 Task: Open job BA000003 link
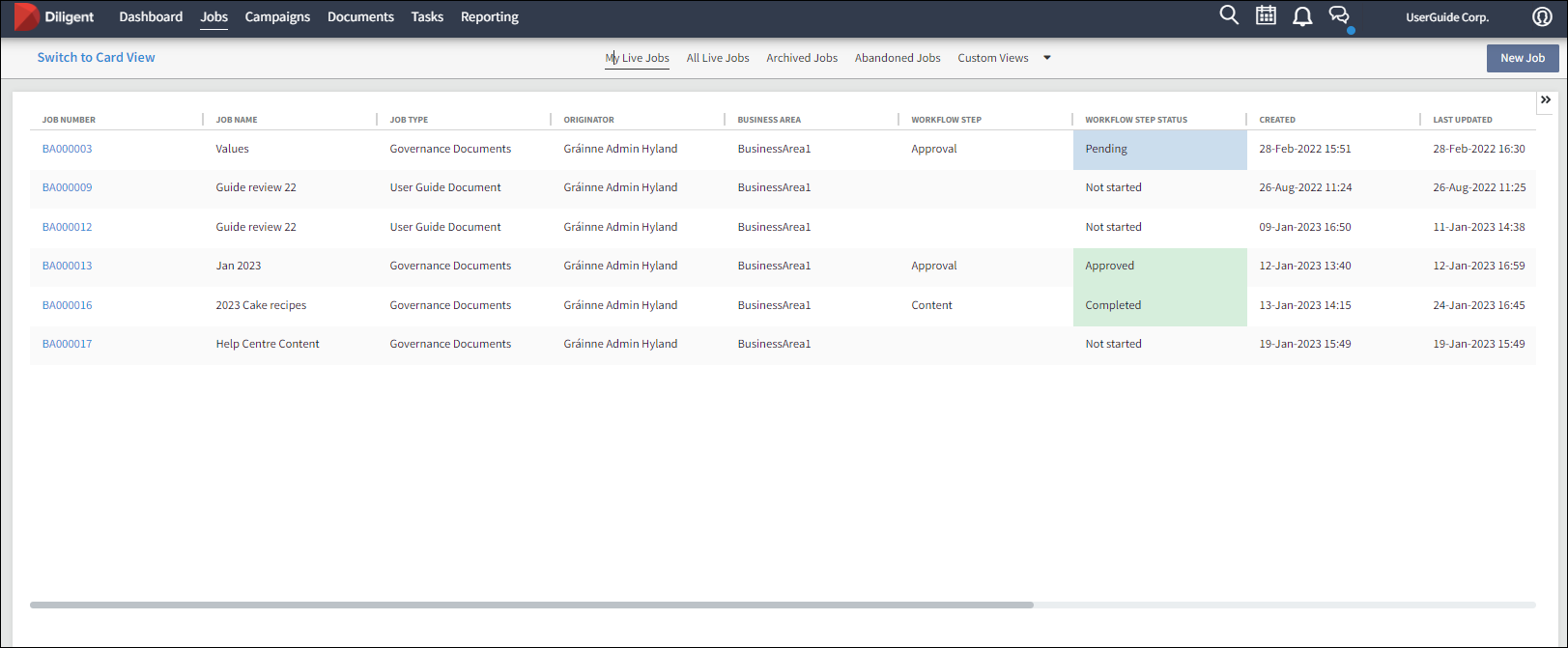[x=68, y=149]
